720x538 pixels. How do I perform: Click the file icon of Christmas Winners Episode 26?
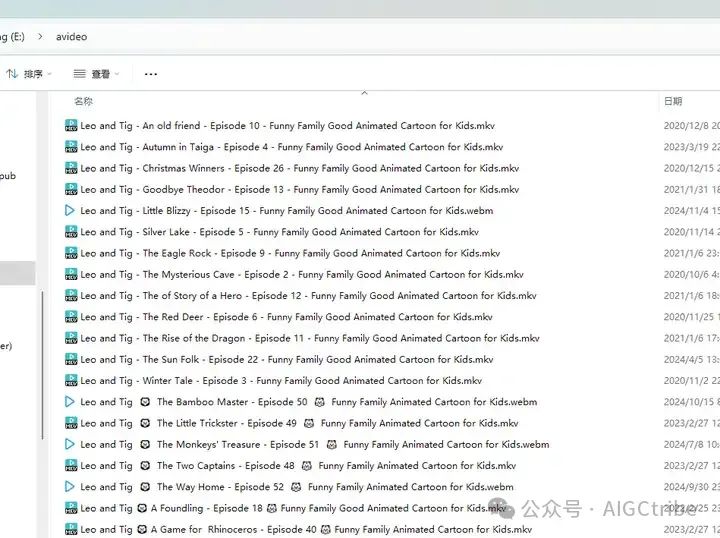(x=71, y=168)
